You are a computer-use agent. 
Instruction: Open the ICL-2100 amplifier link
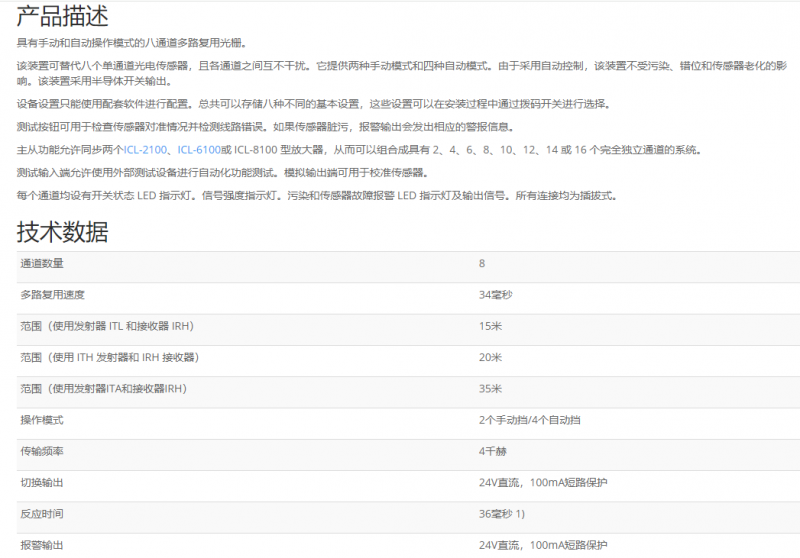pos(143,150)
